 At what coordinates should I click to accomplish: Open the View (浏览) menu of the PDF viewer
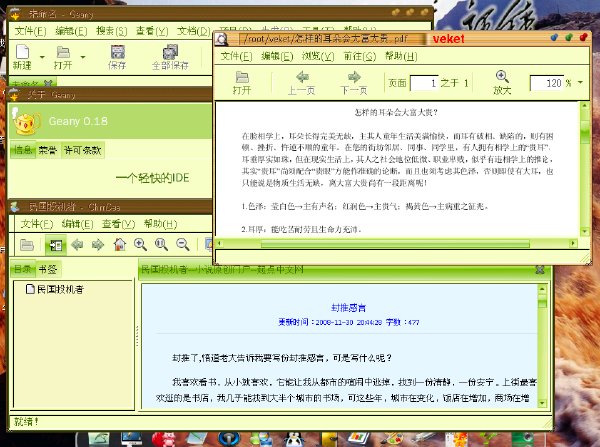[318, 56]
